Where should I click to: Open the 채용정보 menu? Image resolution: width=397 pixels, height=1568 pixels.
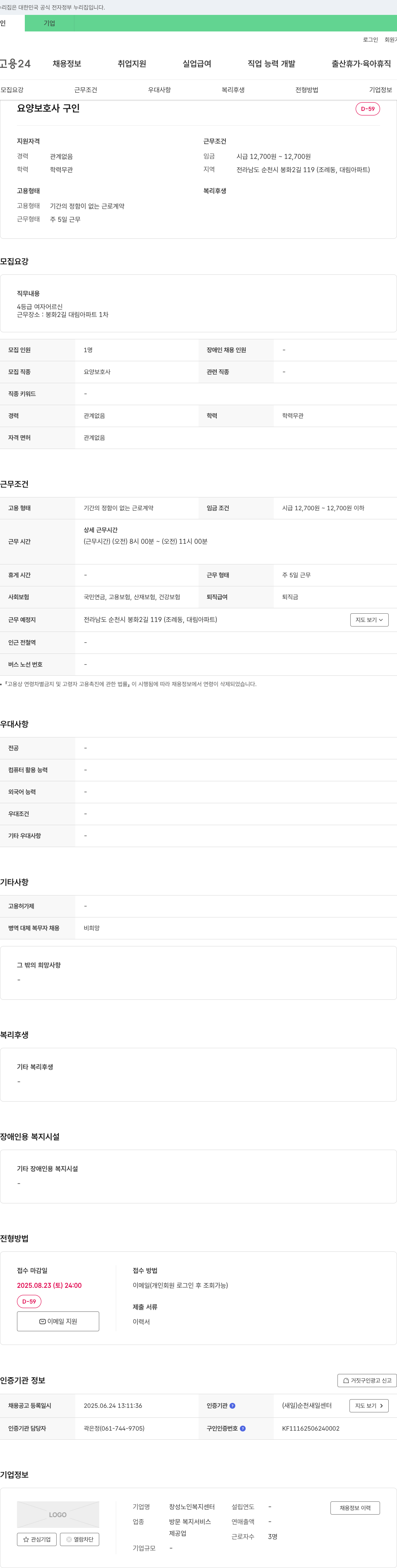67,64
